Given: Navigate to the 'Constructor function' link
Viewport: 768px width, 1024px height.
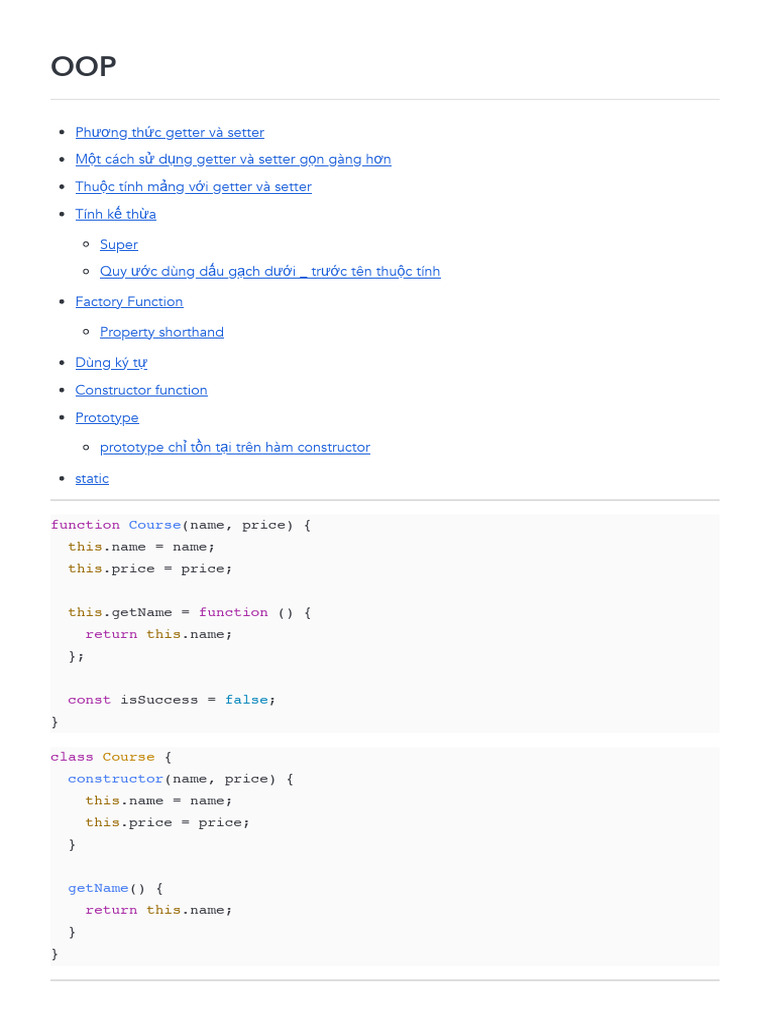Looking at the screenshot, I should 141,390.
